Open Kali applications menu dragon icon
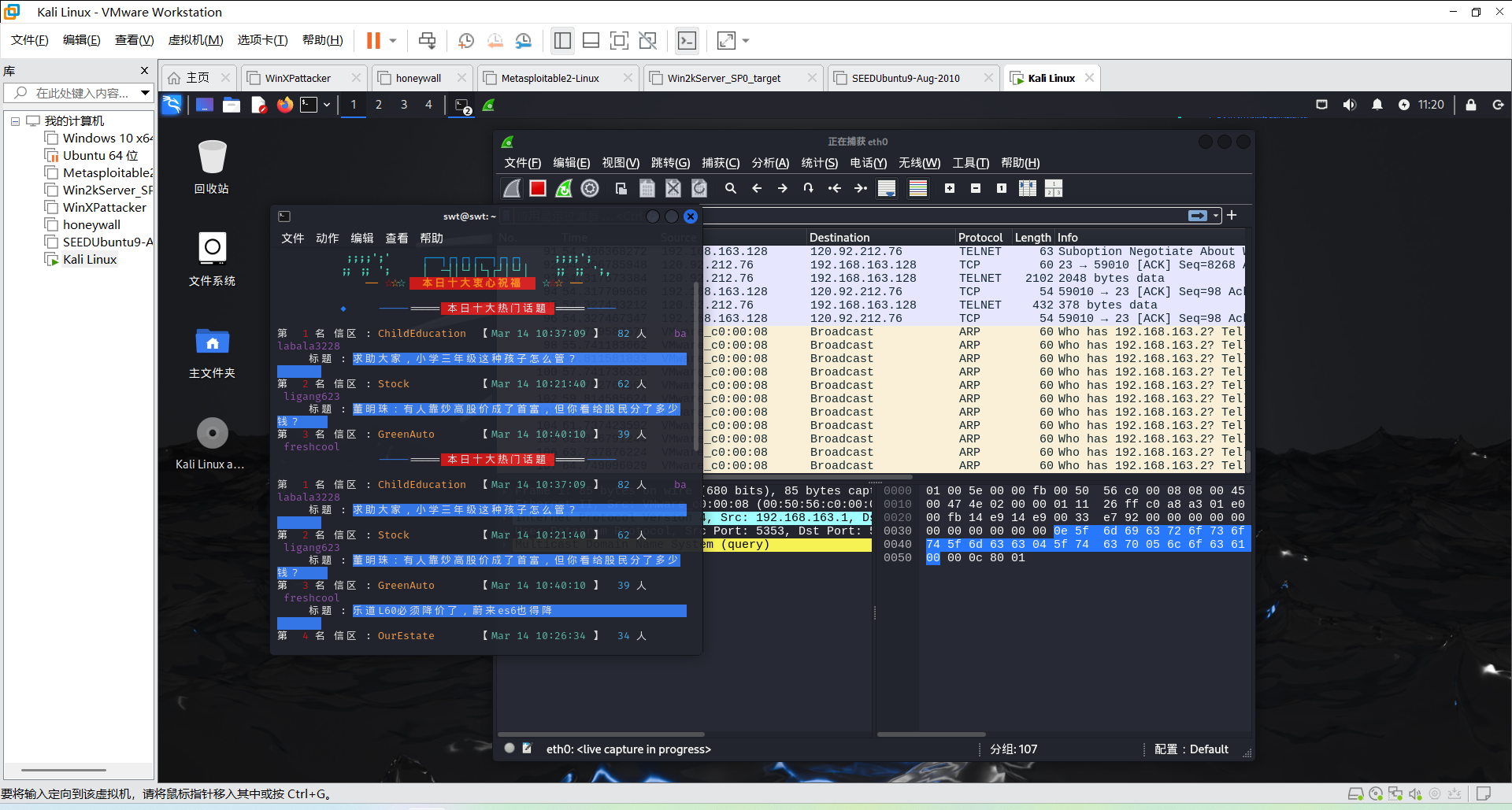This screenshot has width=1512, height=810. coord(172,105)
